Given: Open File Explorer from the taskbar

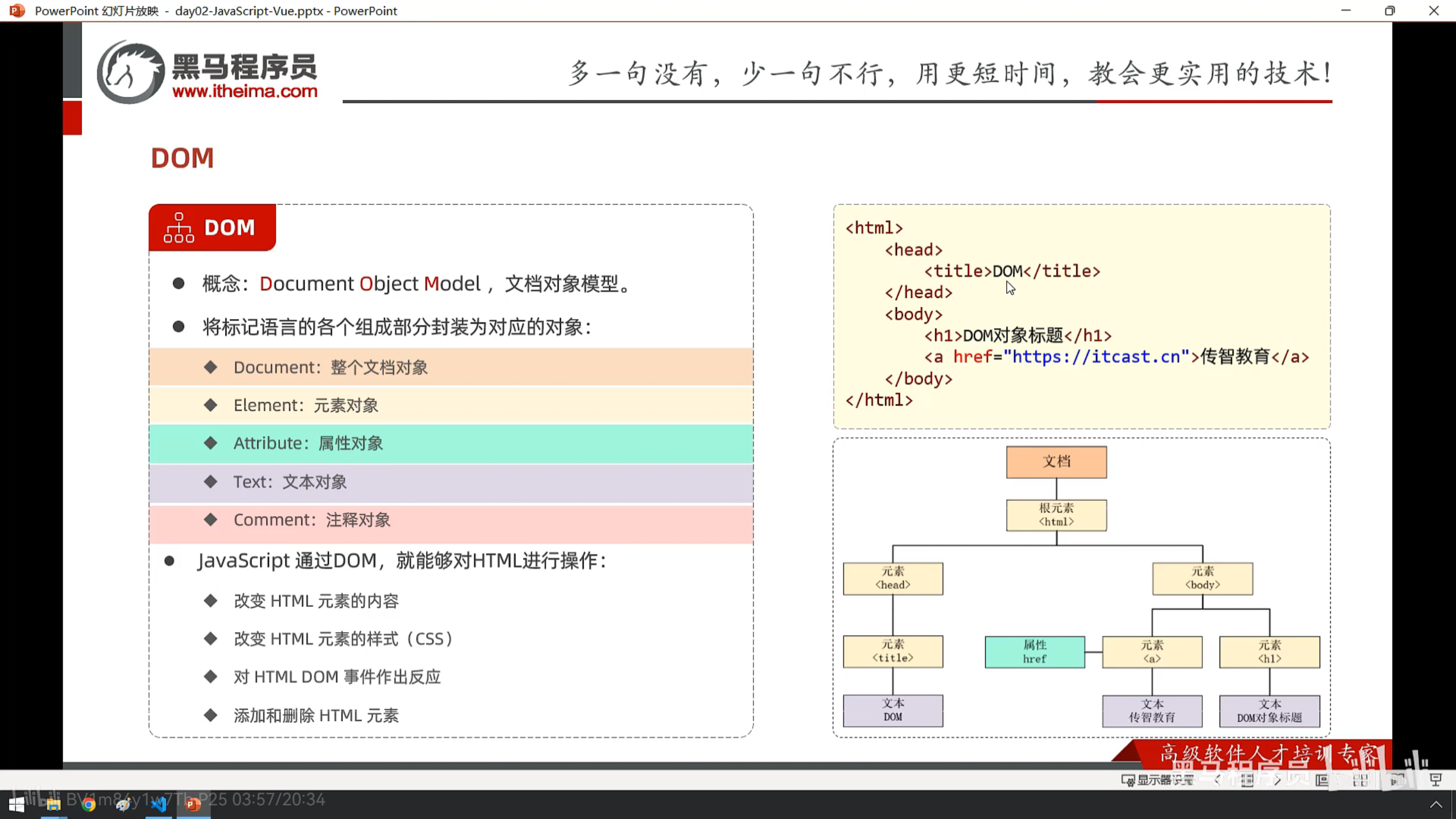Looking at the screenshot, I should (x=53, y=804).
